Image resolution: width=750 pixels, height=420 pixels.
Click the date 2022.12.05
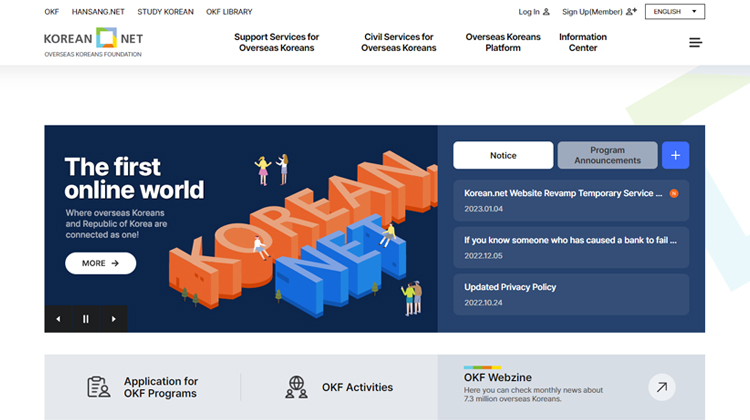click(483, 255)
